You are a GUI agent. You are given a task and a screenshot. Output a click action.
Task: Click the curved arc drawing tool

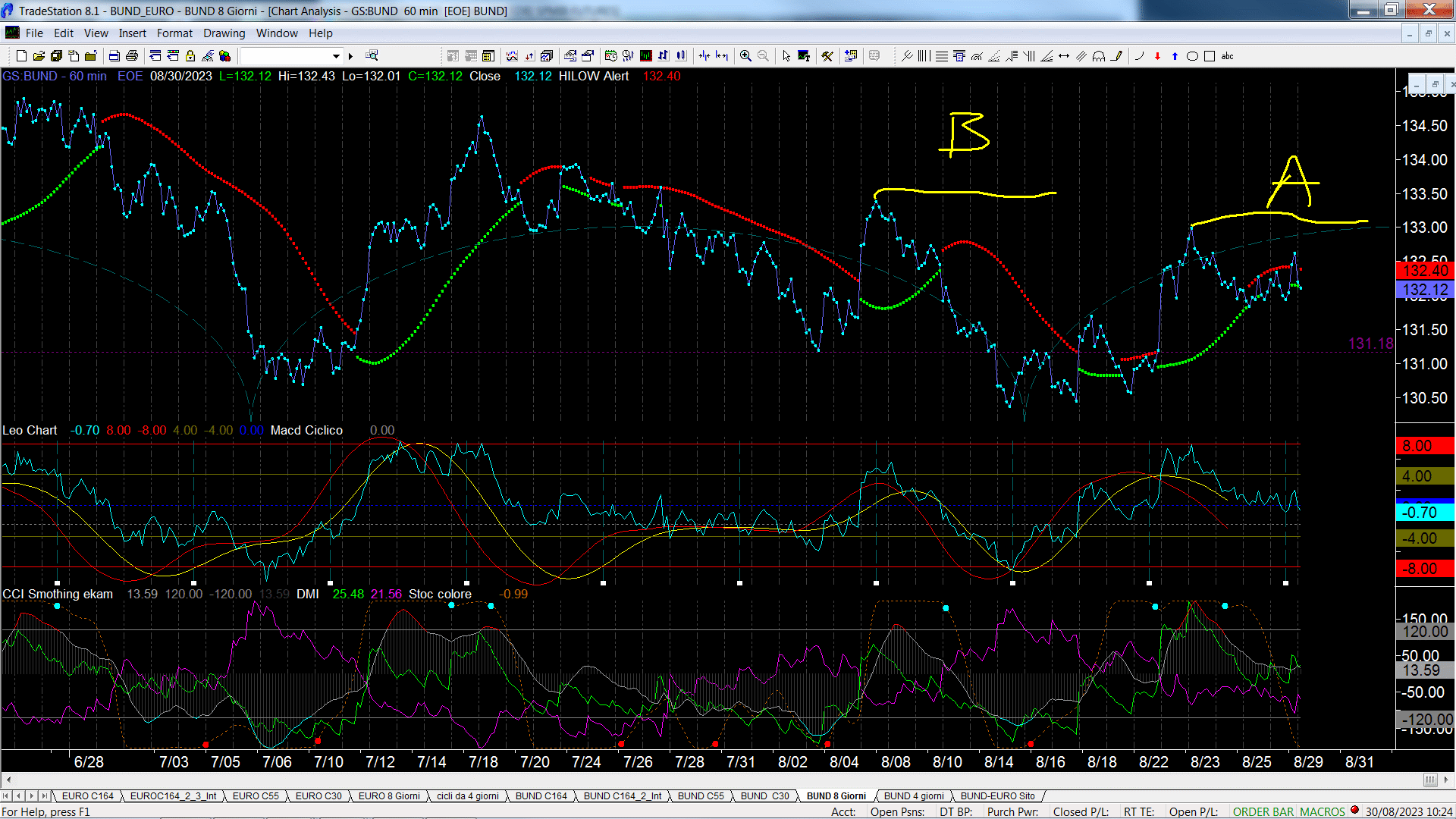pyautogui.click(x=1139, y=56)
